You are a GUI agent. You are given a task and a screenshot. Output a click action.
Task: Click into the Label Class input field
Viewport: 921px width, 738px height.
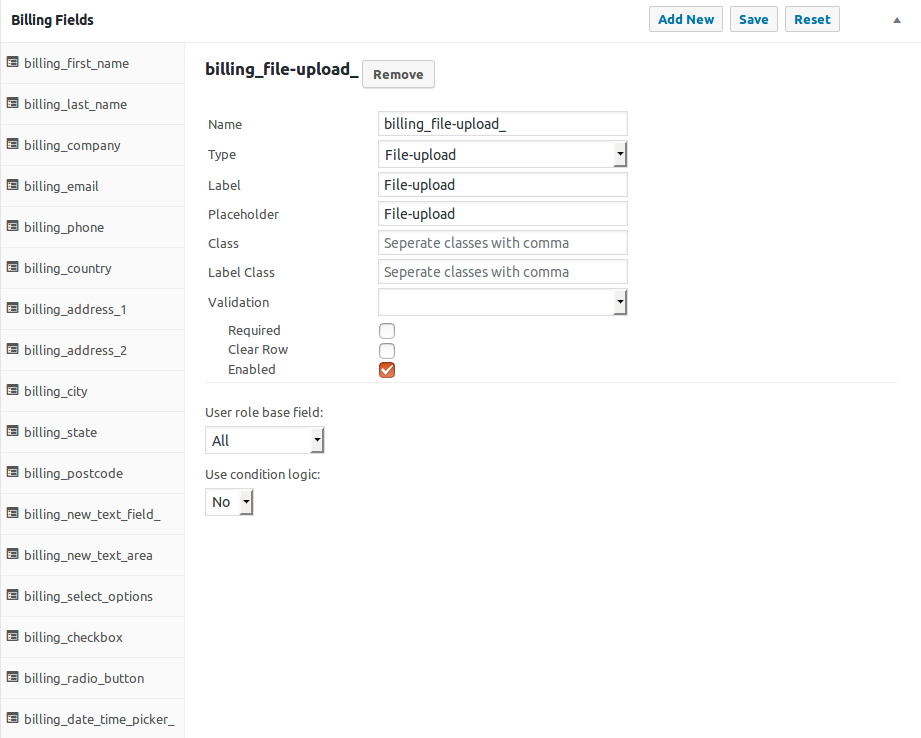coord(503,272)
